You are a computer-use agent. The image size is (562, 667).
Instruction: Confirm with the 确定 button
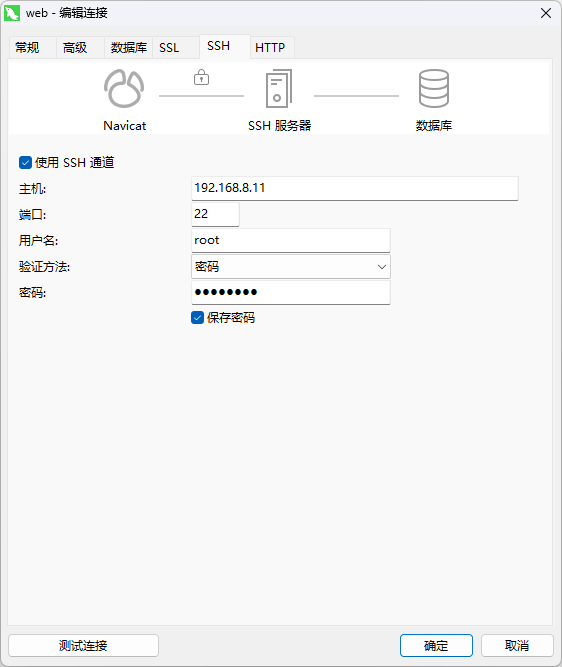pyautogui.click(x=436, y=646)
